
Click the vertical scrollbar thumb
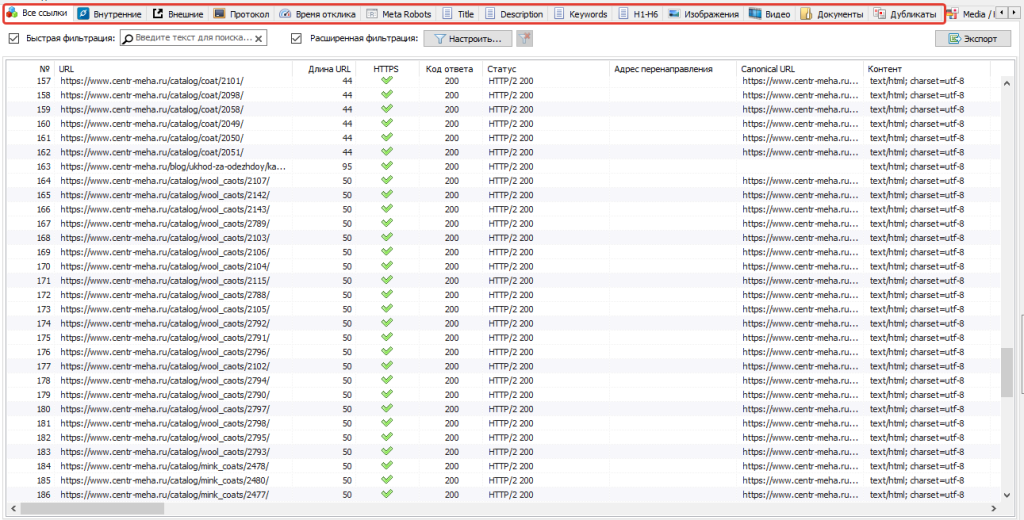[x=1006, y=372]
